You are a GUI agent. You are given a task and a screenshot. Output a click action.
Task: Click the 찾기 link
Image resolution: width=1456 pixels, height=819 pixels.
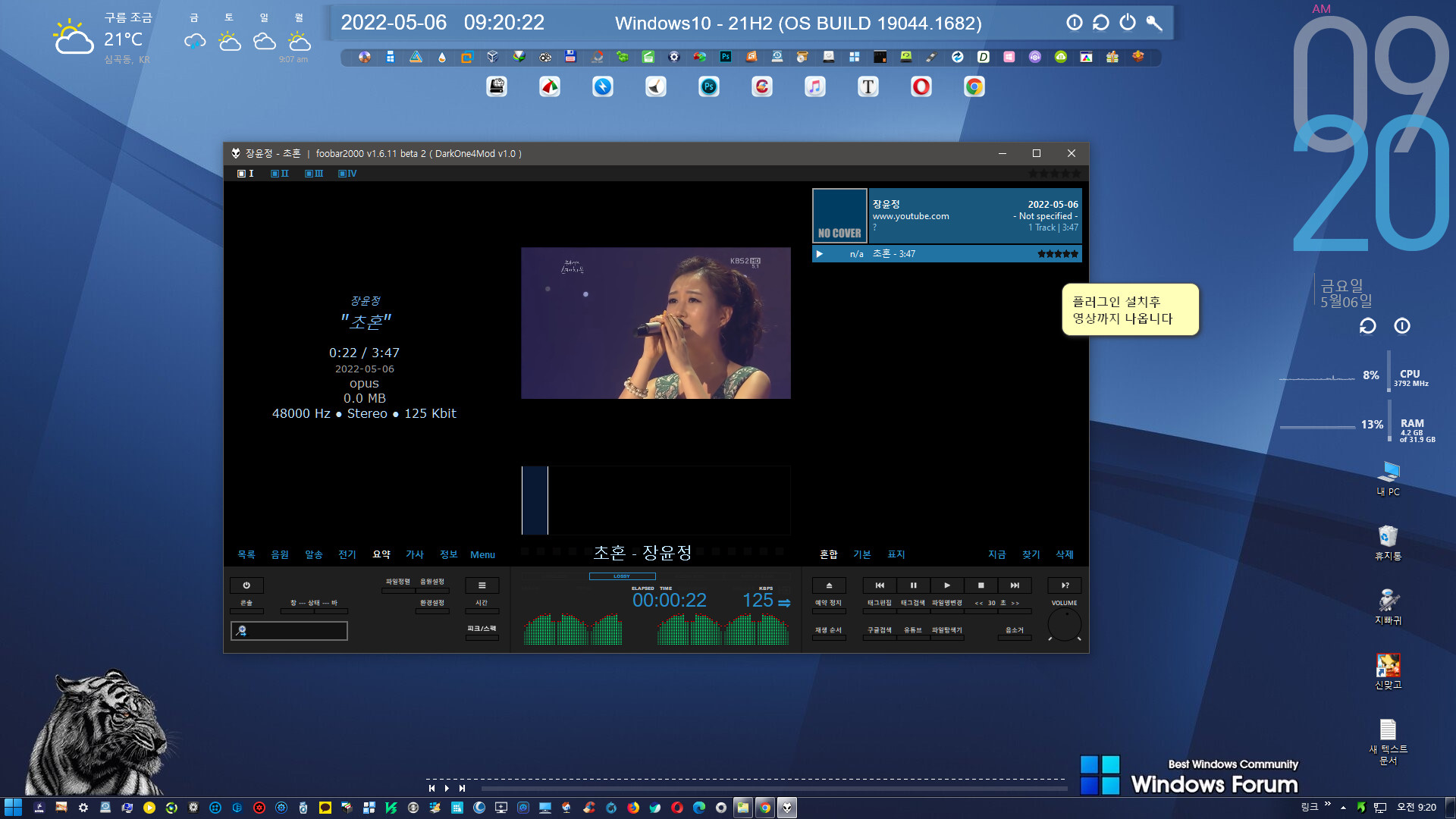point(1031,554)
